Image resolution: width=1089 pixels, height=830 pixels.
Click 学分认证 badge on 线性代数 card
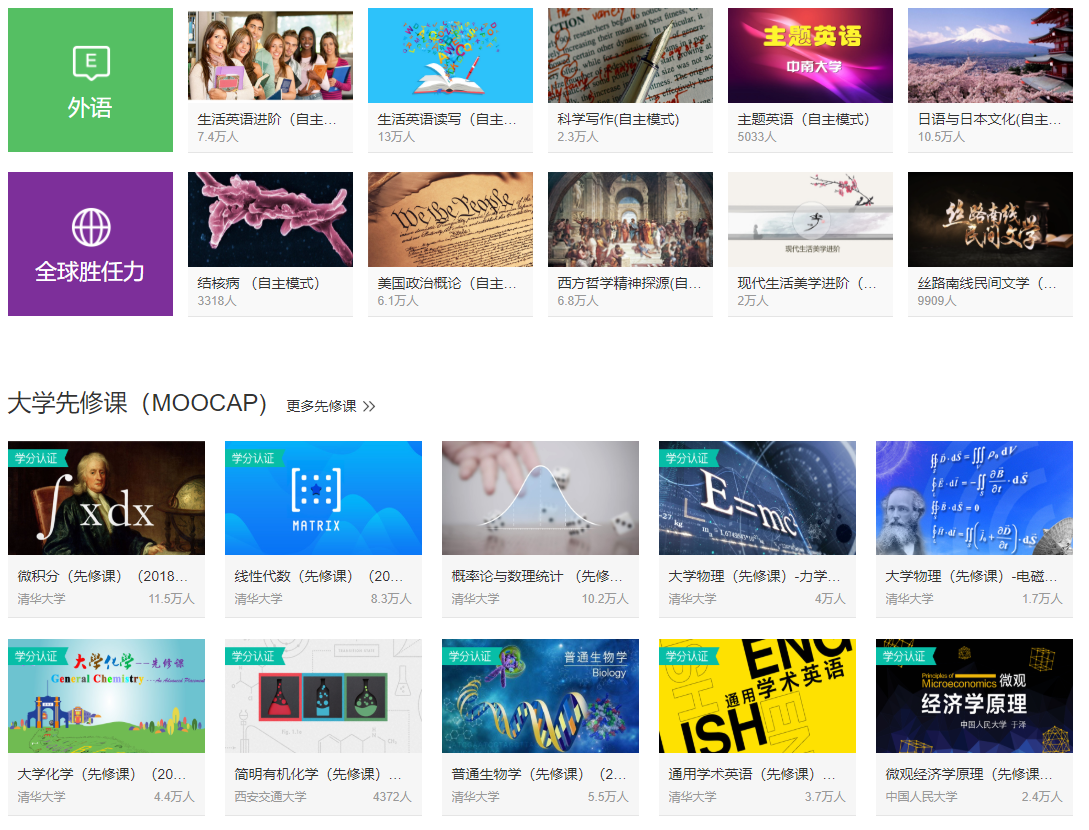click(253, 458)
